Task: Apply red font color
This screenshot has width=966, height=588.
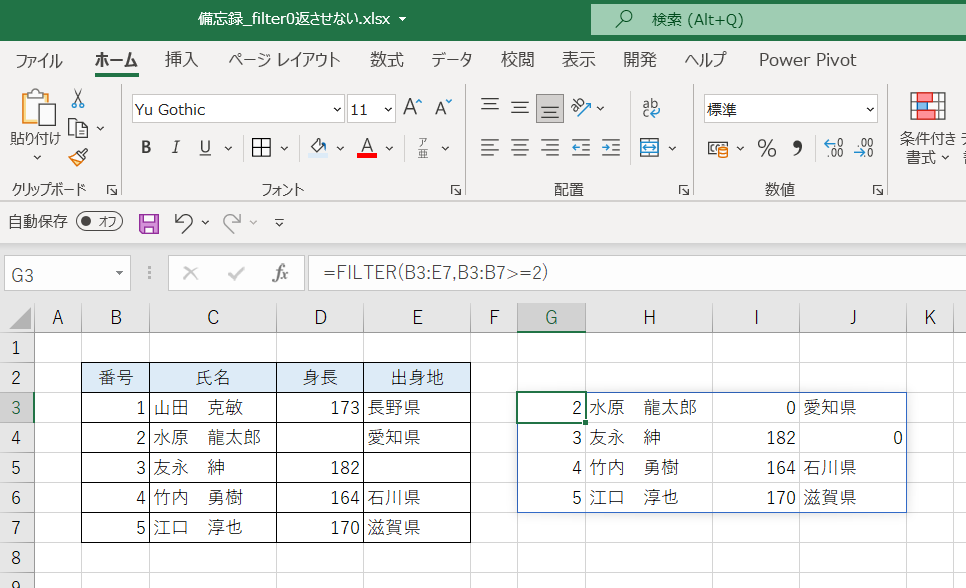Action: 367,147
